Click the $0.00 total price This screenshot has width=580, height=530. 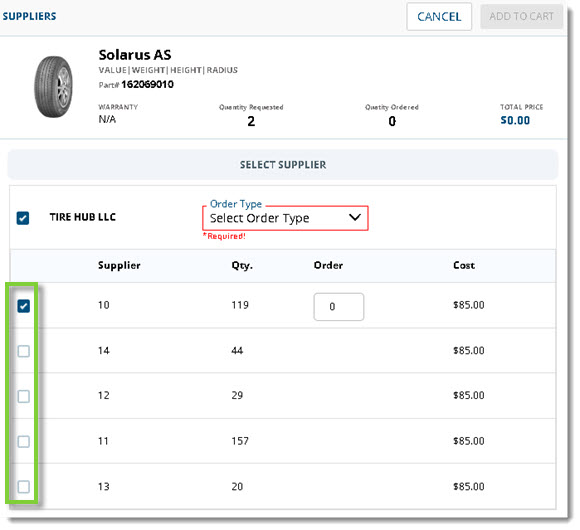(515, 120)
